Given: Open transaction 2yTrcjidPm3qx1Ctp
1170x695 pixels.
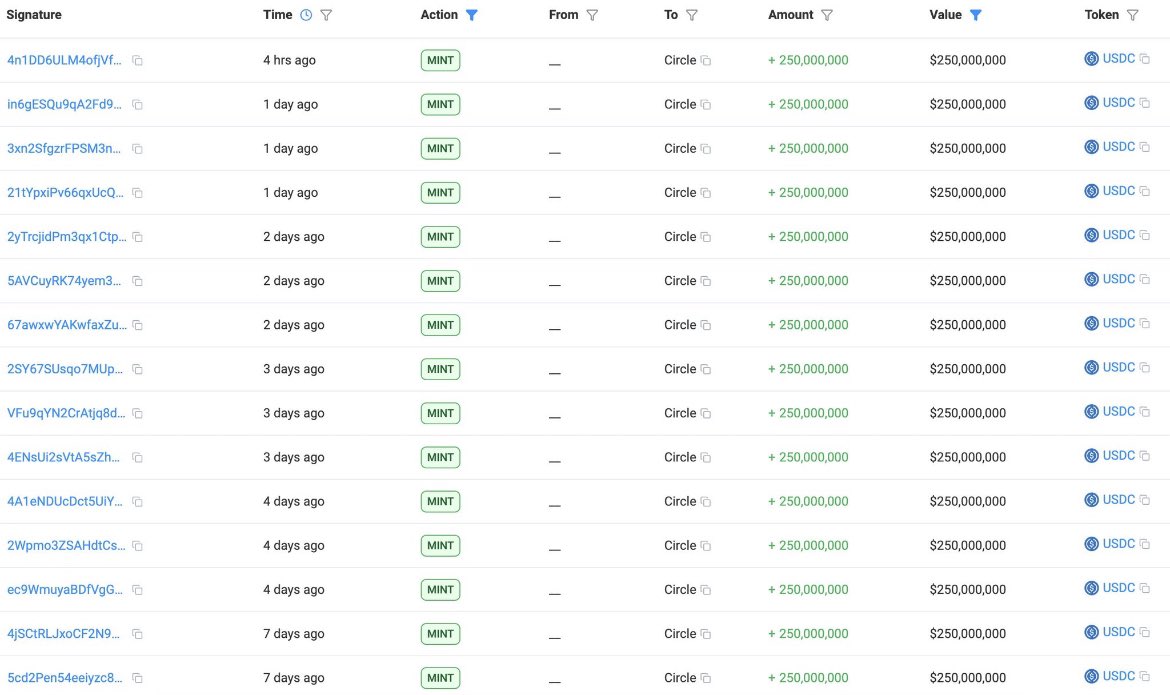Looking at the screenshot, I should click(x=66, y=237).
